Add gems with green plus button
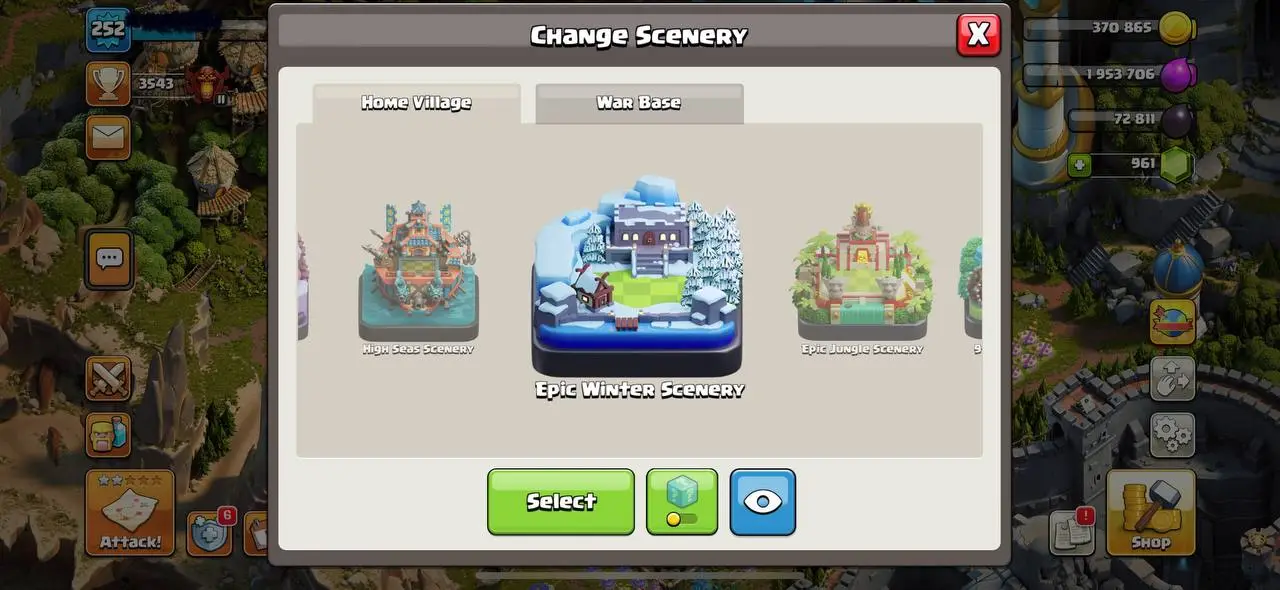Image resolution: width=1280 pixels, height=590 pixels. coord(1079,164)
